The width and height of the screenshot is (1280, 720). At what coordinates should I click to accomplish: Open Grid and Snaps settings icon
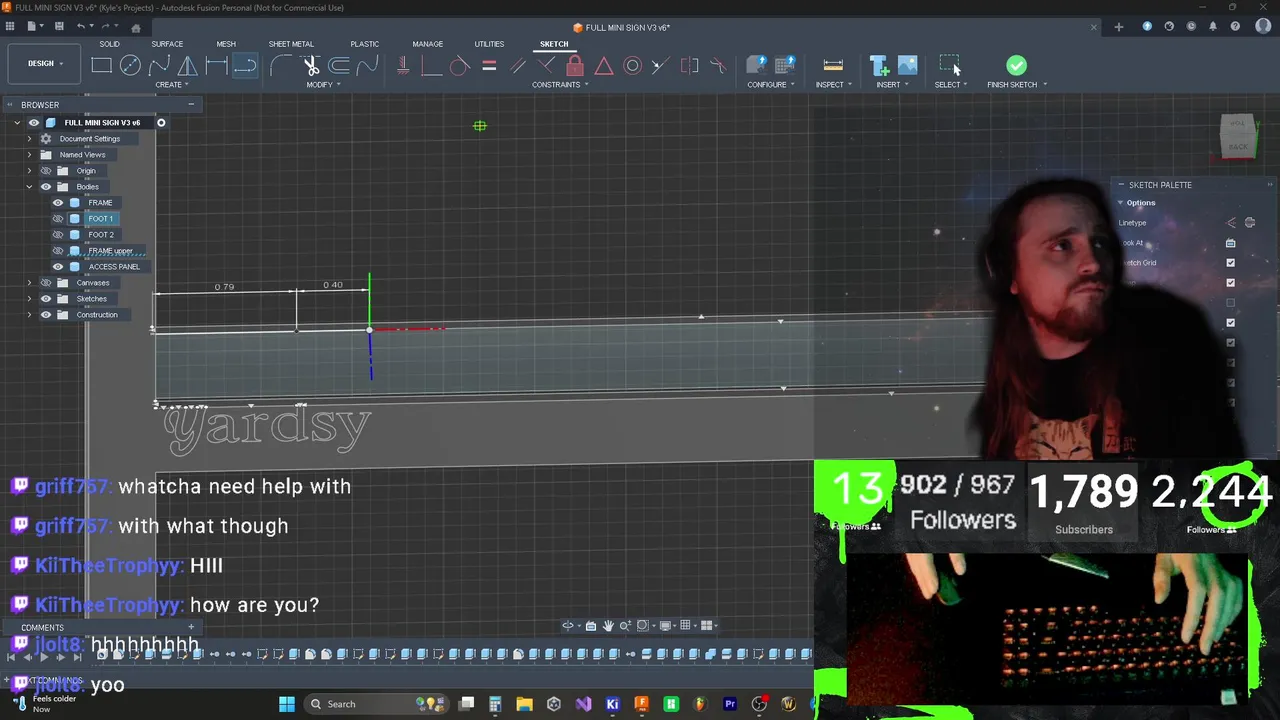(686, 626)
